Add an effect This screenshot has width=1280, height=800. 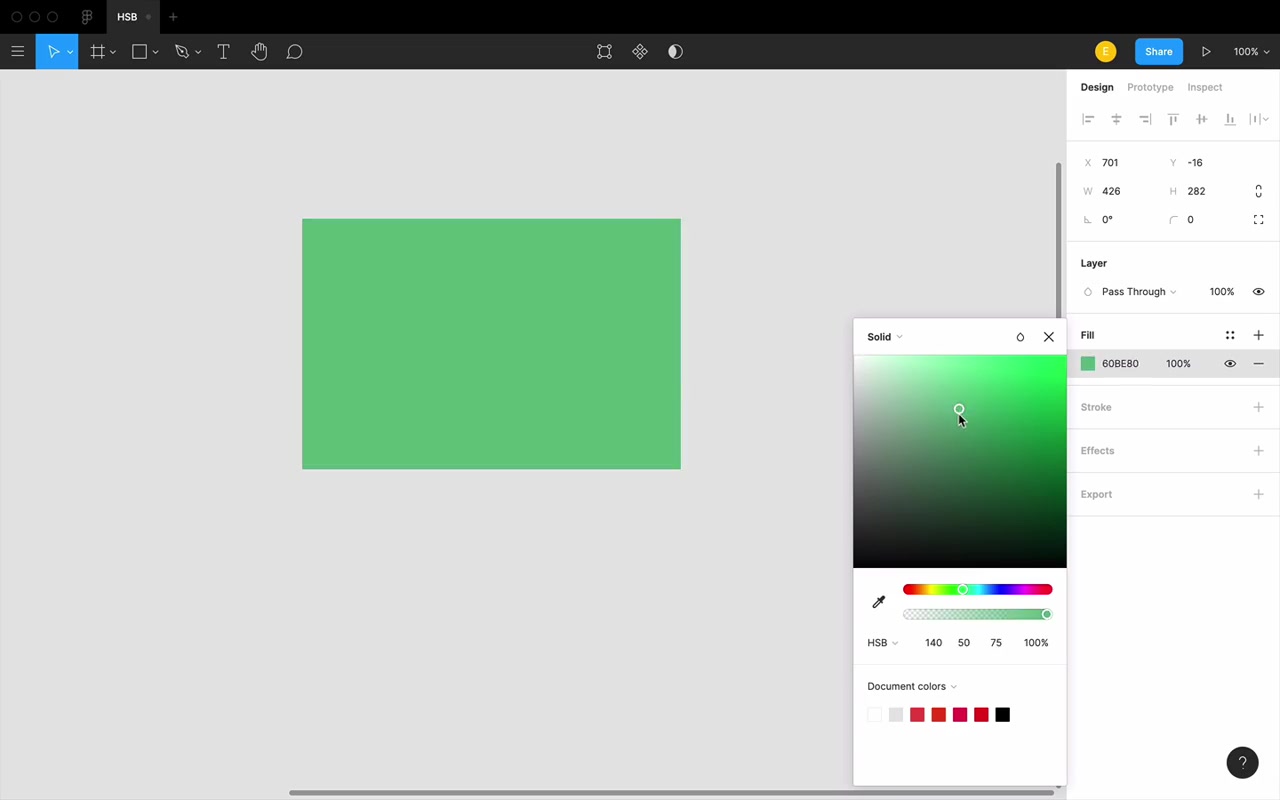coord(1258,451)
